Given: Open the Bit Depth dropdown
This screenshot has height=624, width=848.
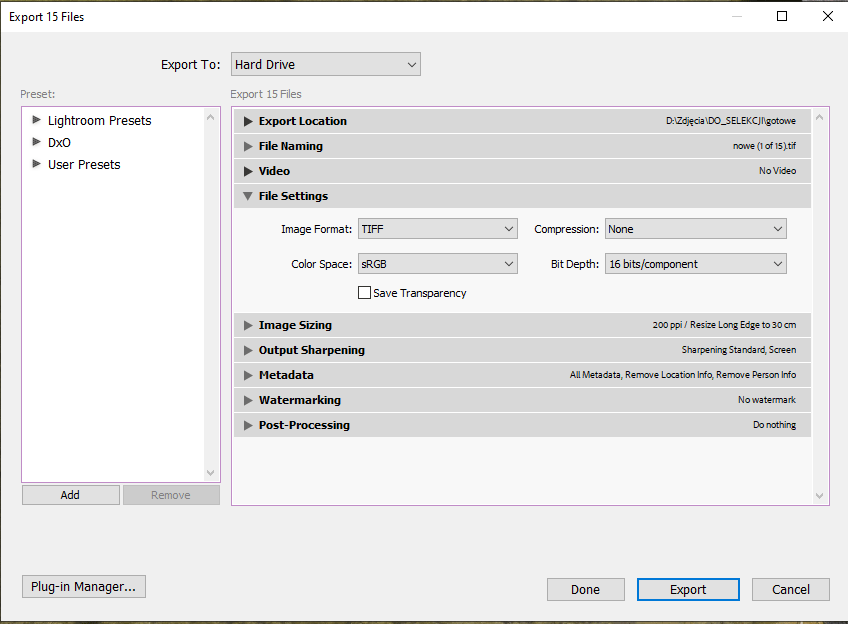Looking at the screenshot, I should (695, 264).
